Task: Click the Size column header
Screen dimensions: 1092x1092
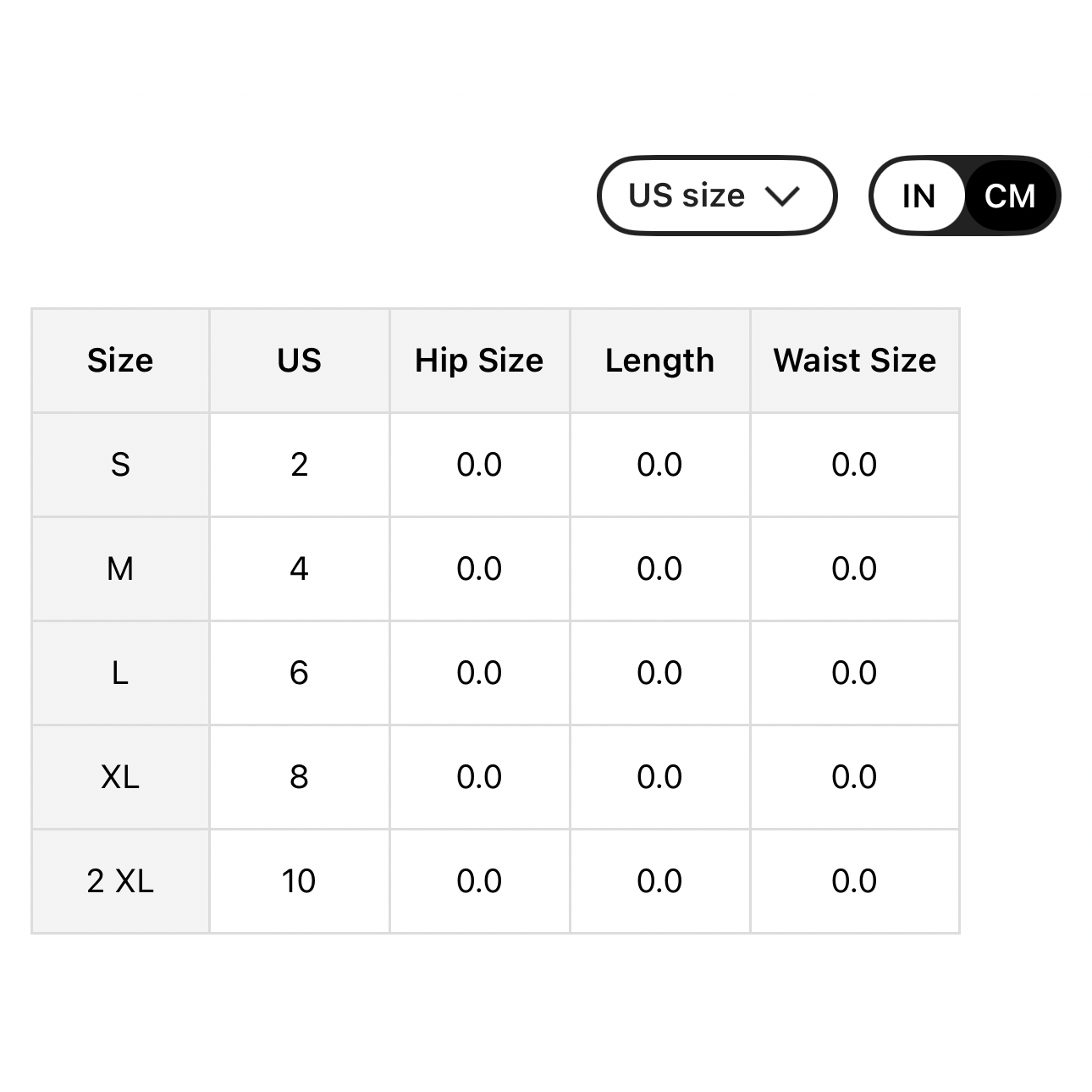Action: [x=120, y=361]
